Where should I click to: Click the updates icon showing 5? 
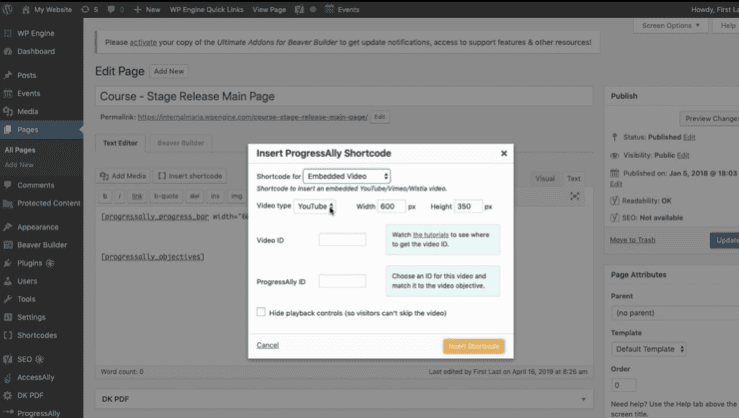coord(85,9)
